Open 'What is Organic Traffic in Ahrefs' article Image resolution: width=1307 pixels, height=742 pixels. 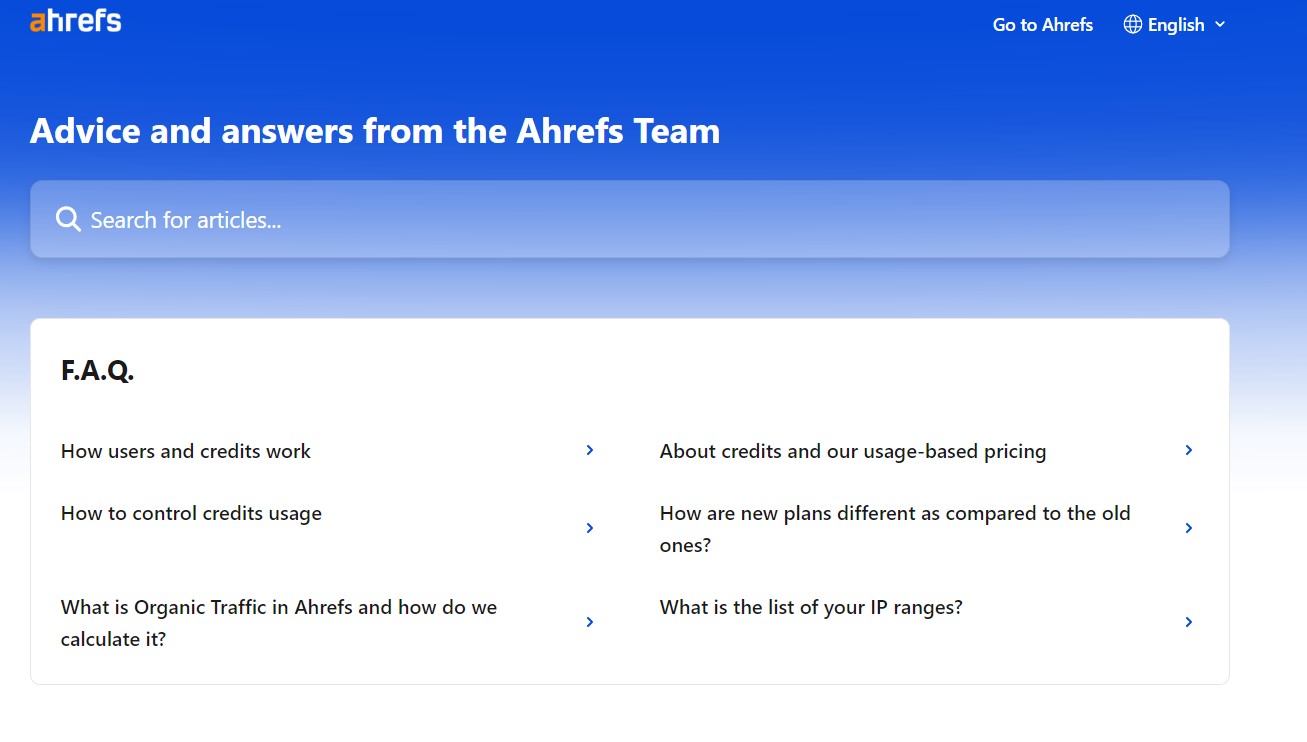[279, 623]
